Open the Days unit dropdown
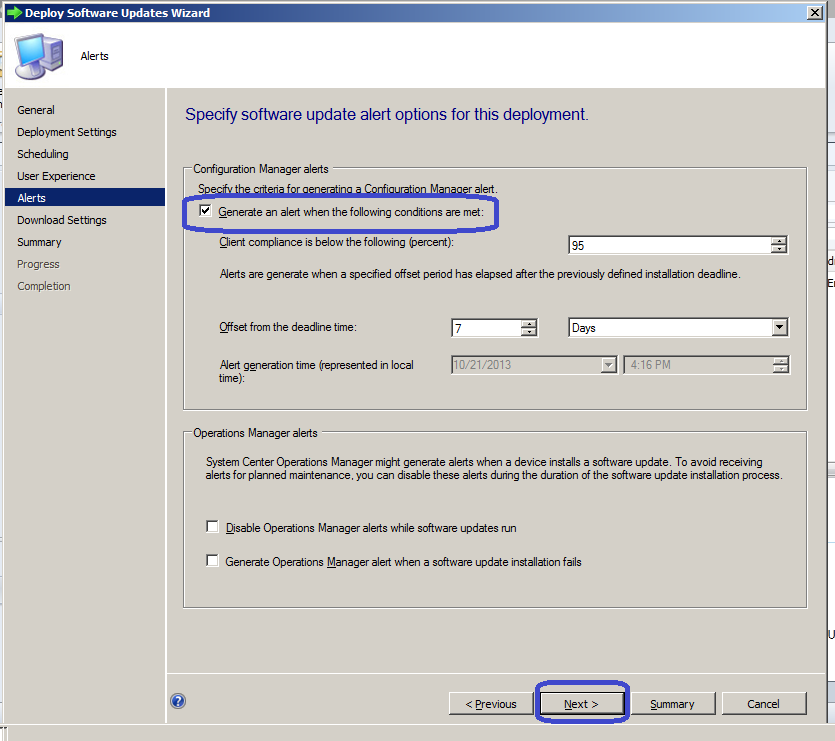Viewport: 835px width, 741px height. click(x=779, y=327)
